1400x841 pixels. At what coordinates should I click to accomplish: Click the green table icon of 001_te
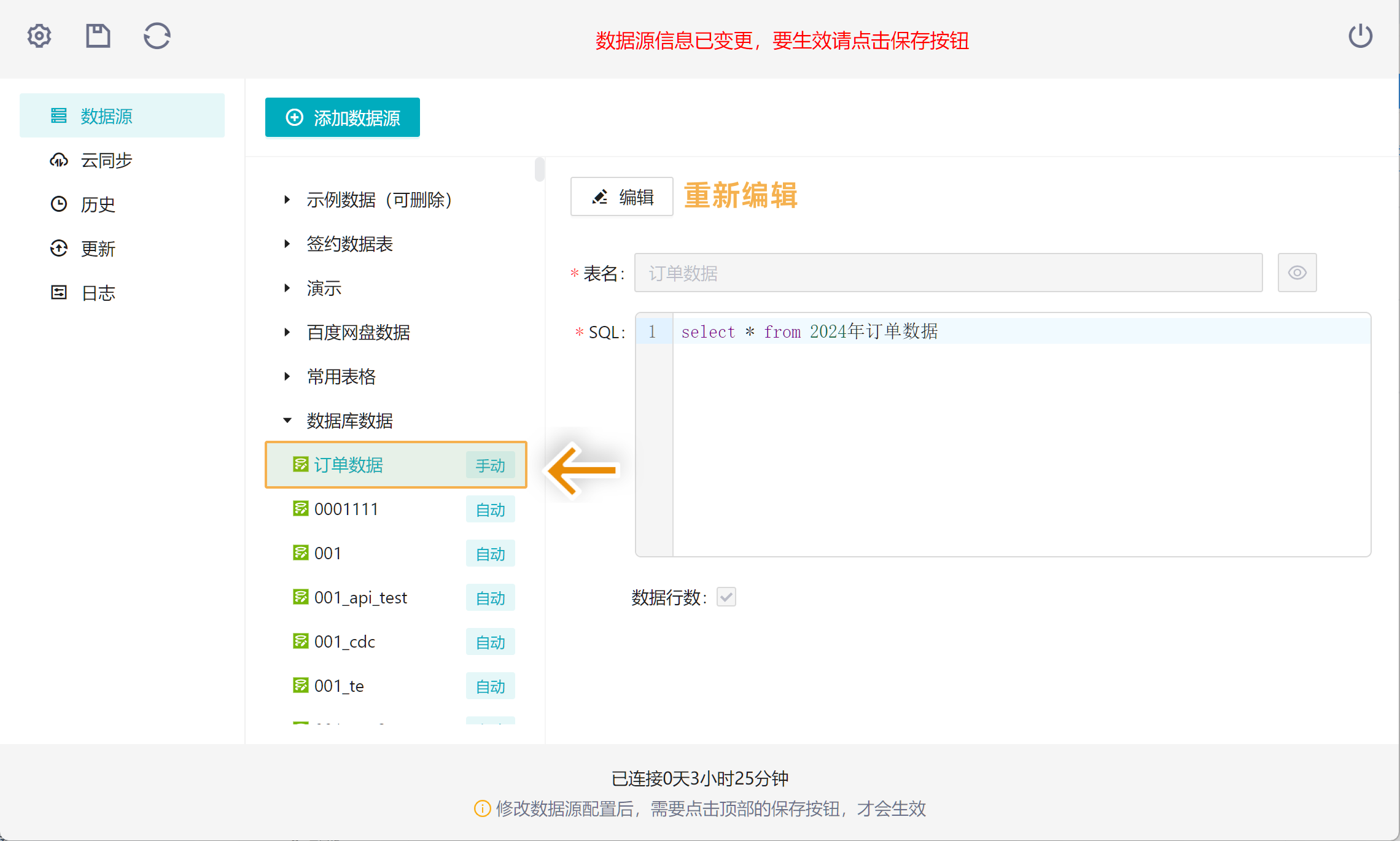tap(300, 685)
